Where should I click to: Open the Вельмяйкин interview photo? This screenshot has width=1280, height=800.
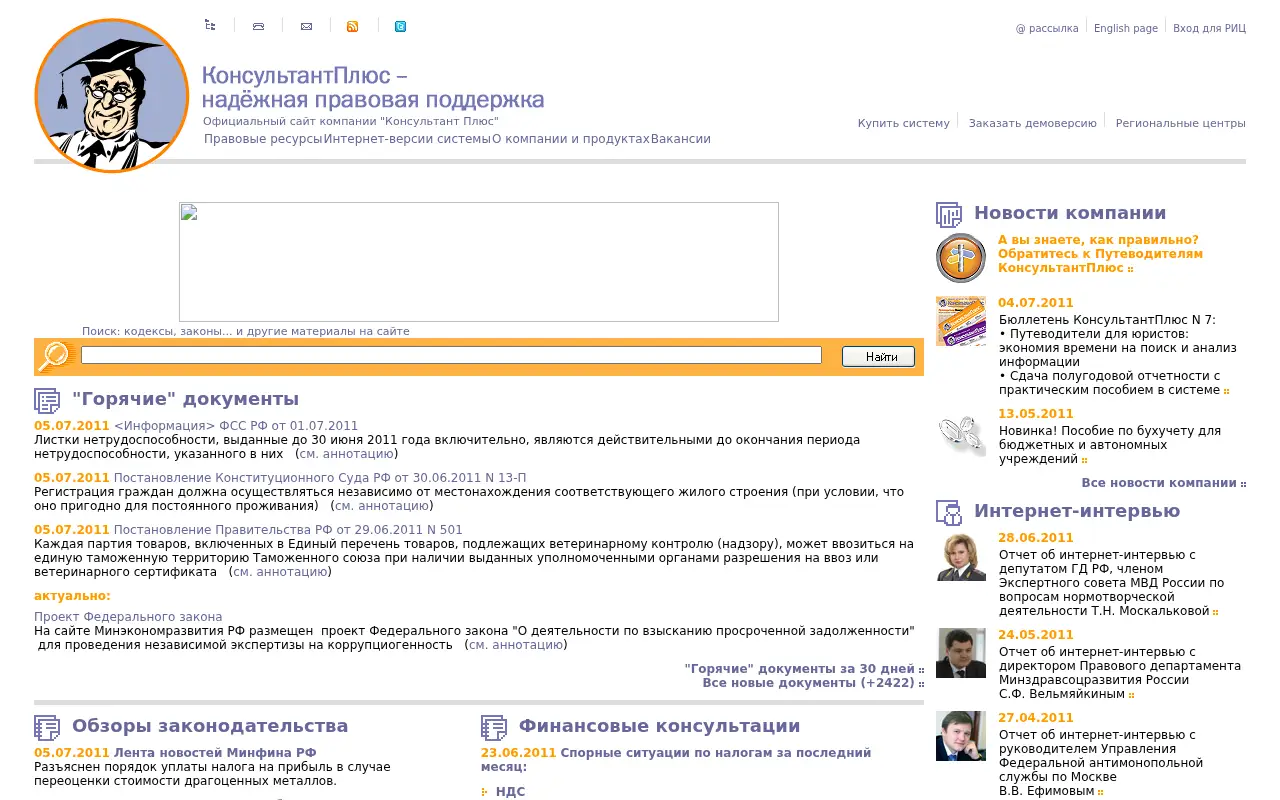[x=961, y=653]
